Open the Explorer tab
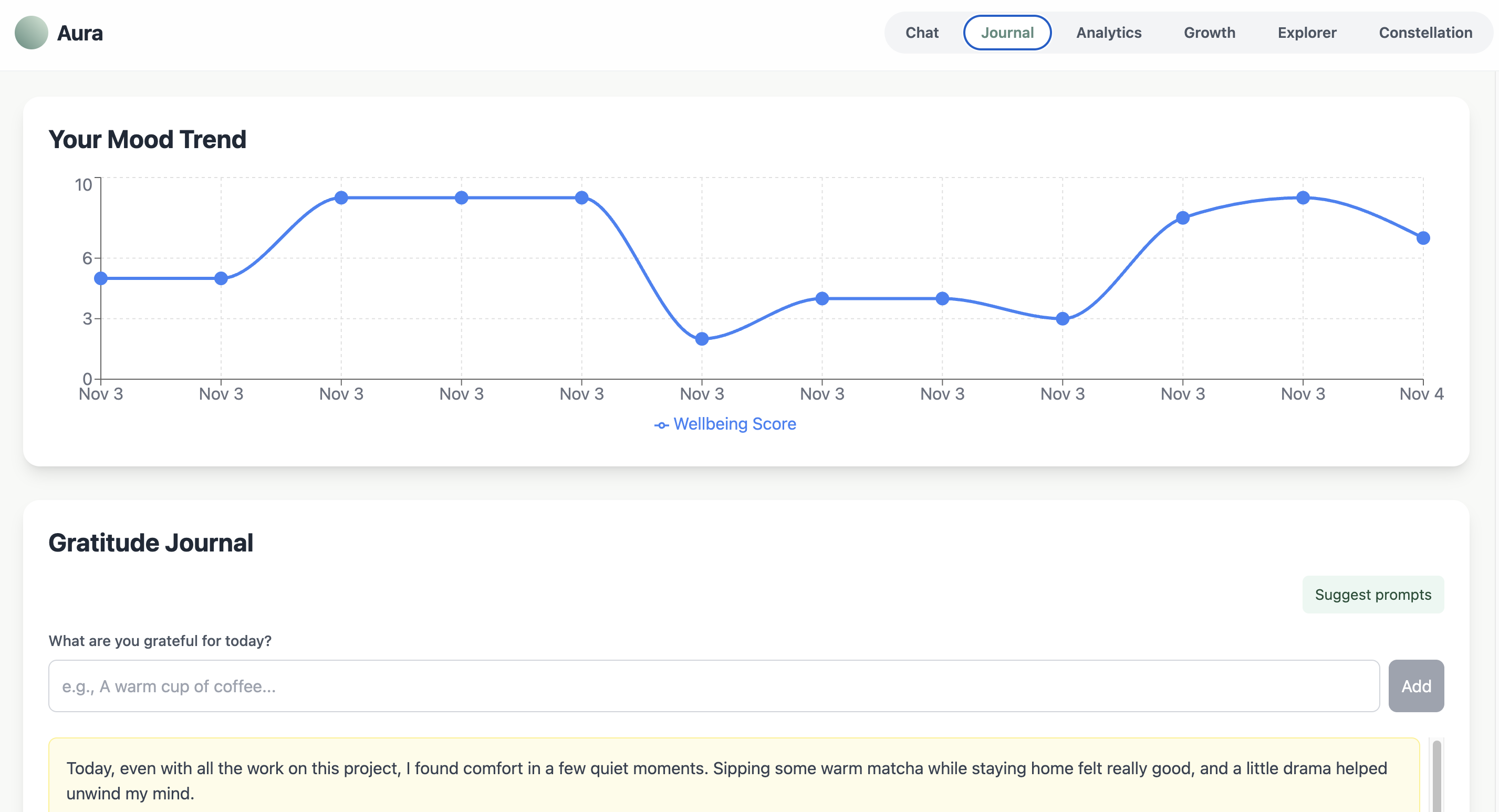Image resolution: width=1499 pixels, height=812 pixels. (1306, 33)
